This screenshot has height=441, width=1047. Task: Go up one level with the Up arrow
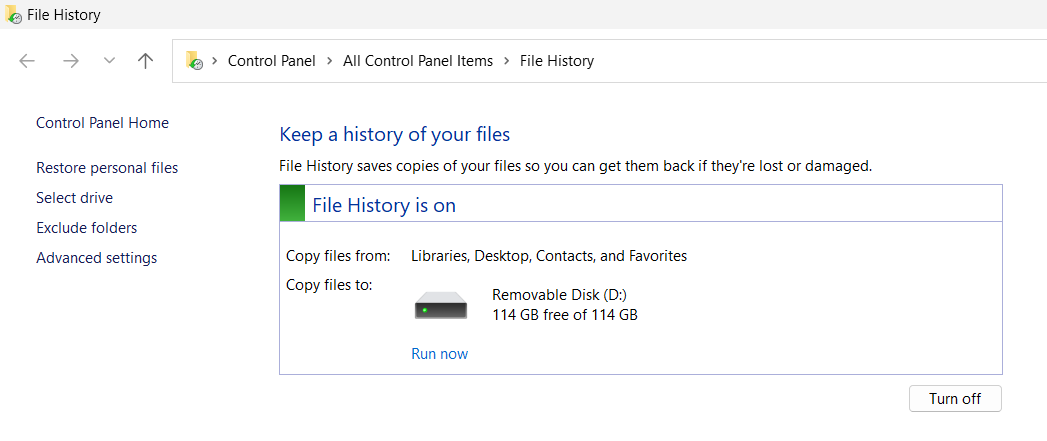click(x=145, y=61)
